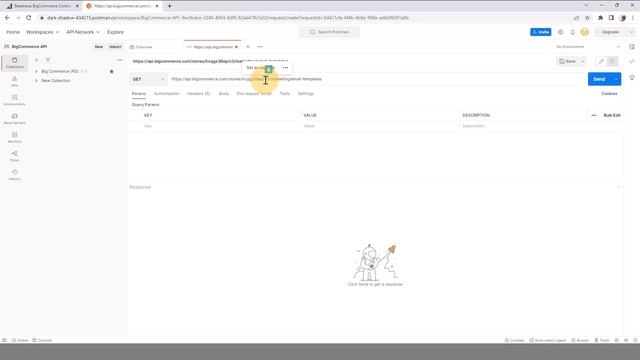Screen dimensions: 640x360
Task: Open the info lightbulb icon on right sidebar
Action: 632,77
